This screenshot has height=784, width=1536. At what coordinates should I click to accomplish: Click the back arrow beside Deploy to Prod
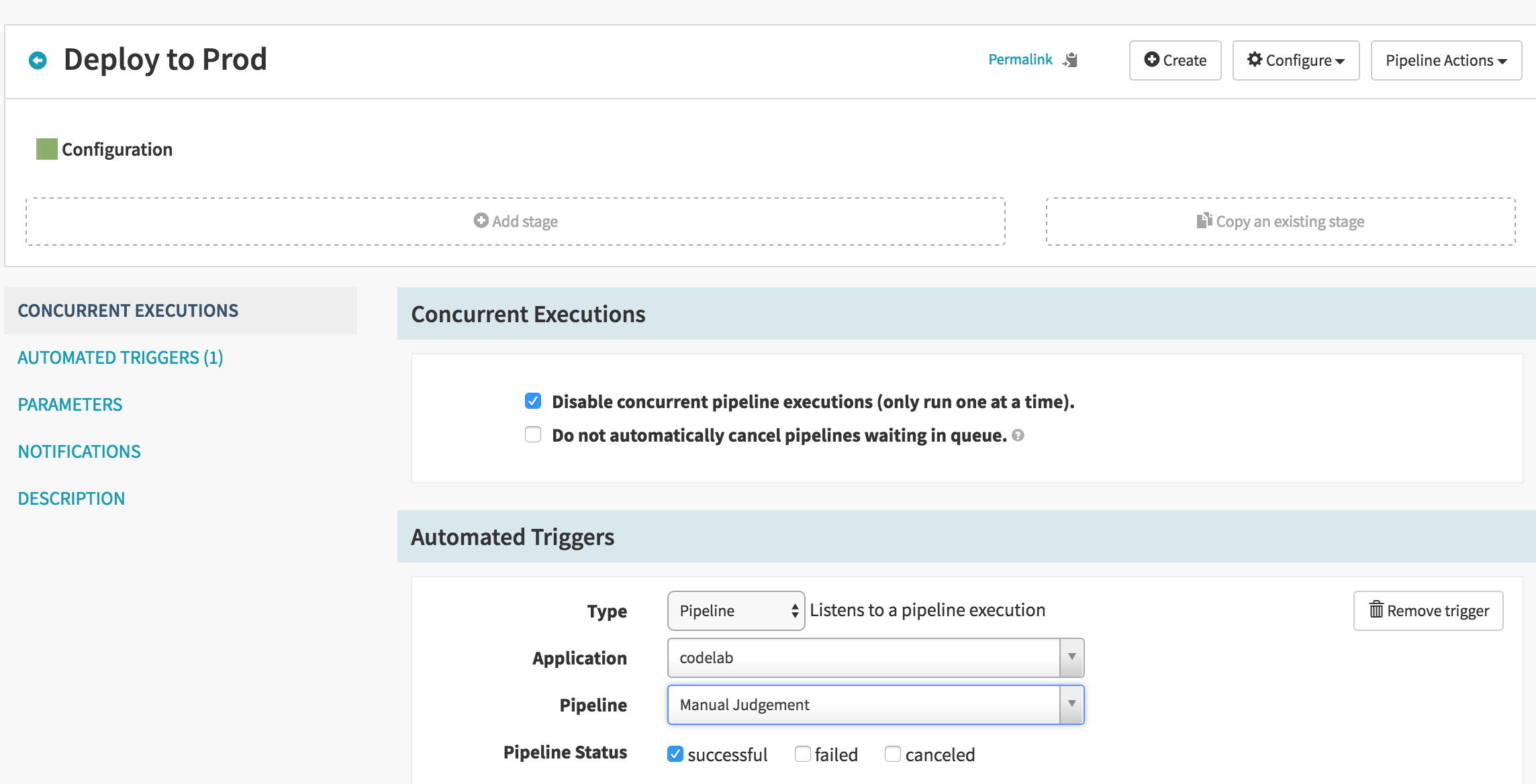[x=38, y=60]
